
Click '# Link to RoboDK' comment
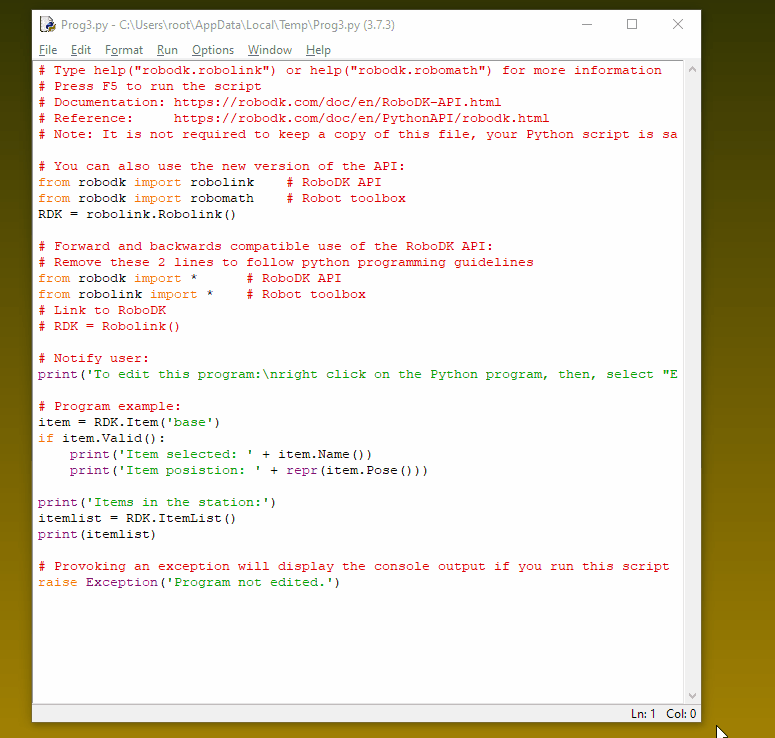[x=102, y=310]
